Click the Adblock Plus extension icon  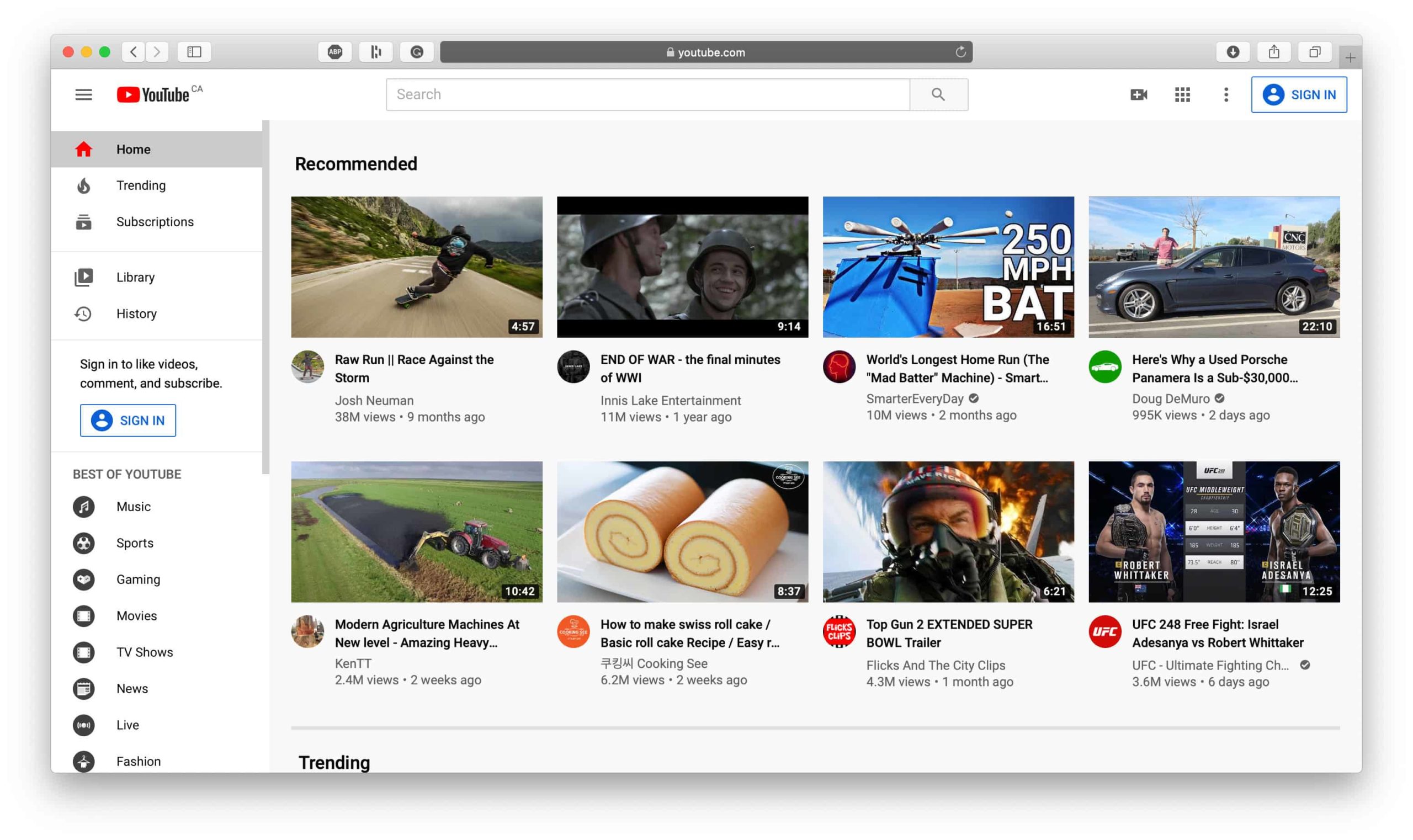point(334,52)
